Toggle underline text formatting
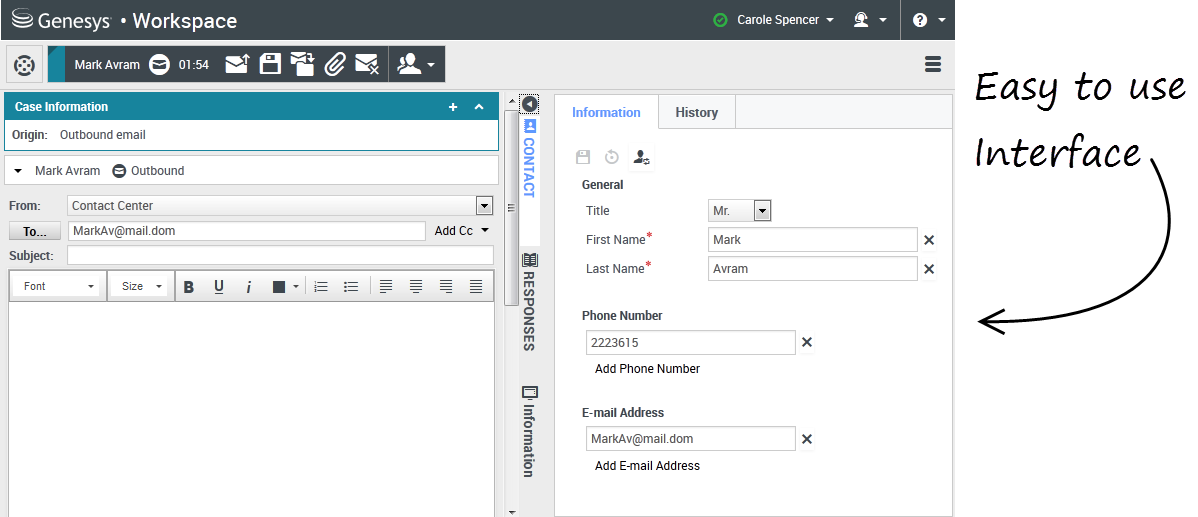This screenshot has height=517, width=1198. pyautogui.click(x=219, y=287)
